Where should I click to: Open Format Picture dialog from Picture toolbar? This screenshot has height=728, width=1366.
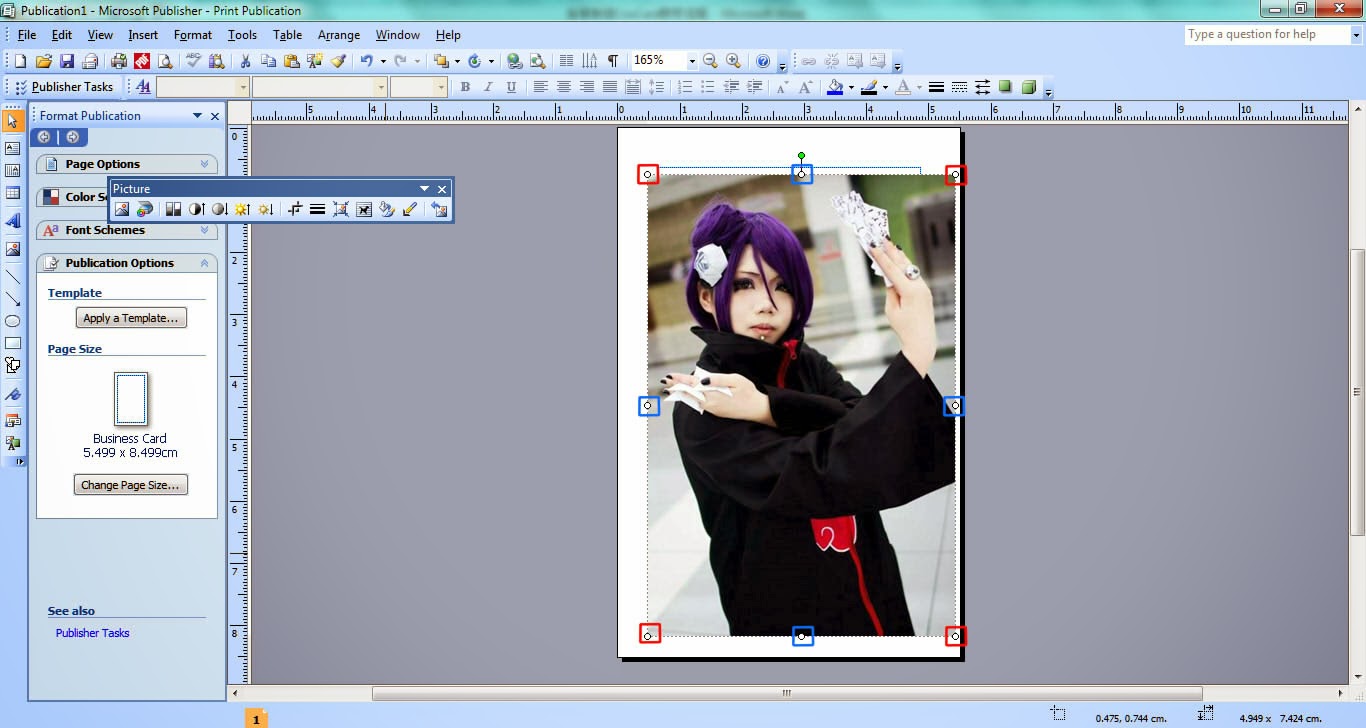click(387, 209)
